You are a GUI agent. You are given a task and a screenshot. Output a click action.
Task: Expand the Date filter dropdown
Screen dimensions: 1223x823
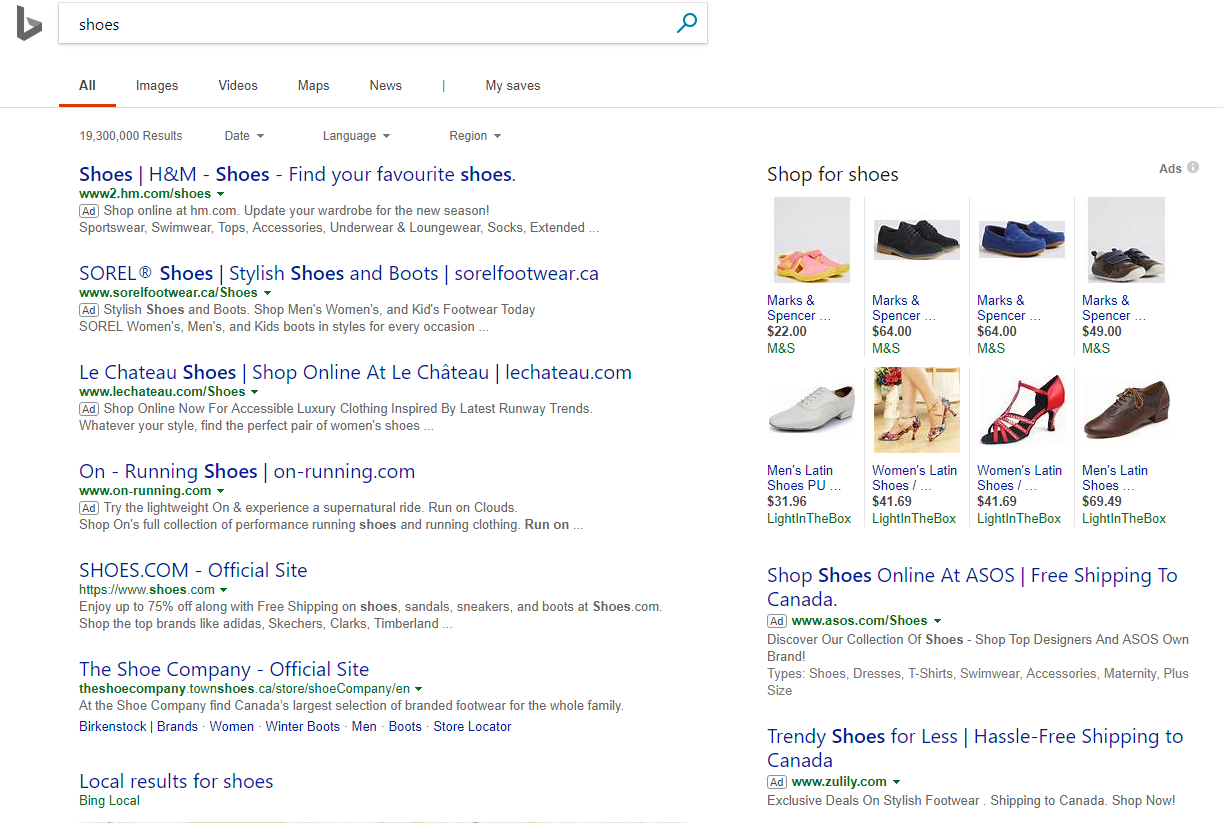tap(244, 136)
